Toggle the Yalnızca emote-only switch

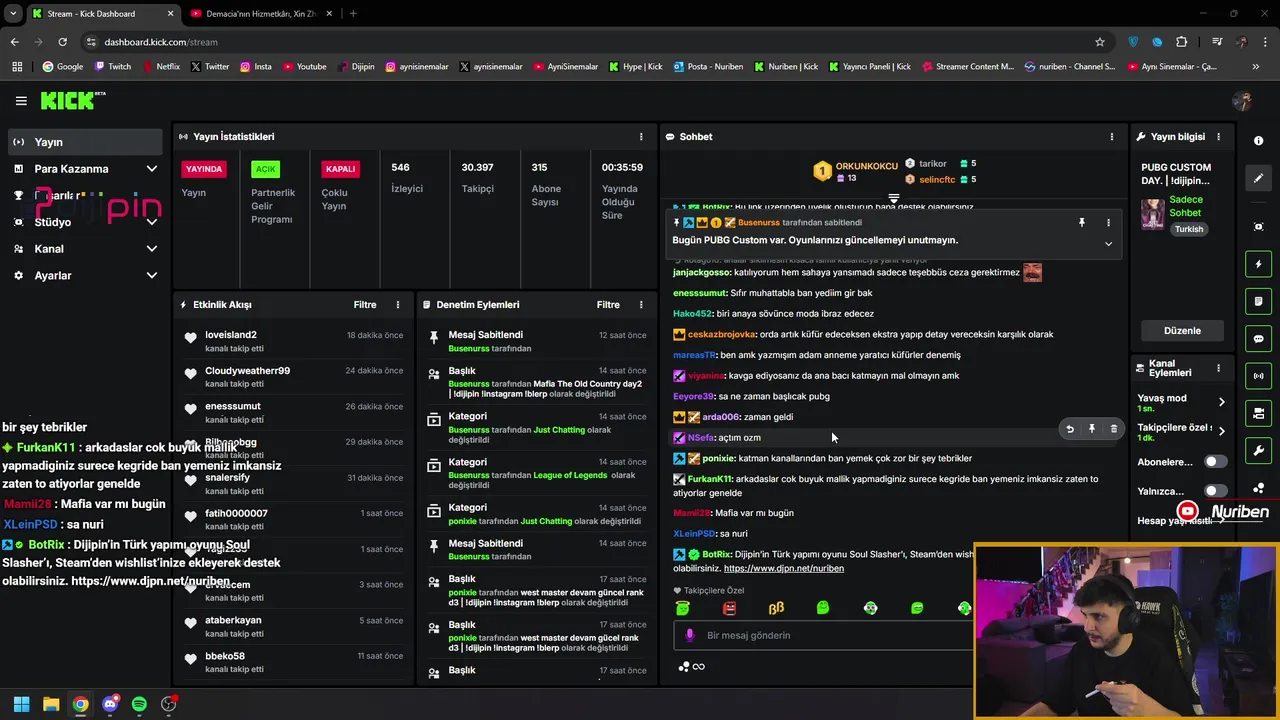(1215, 491)
